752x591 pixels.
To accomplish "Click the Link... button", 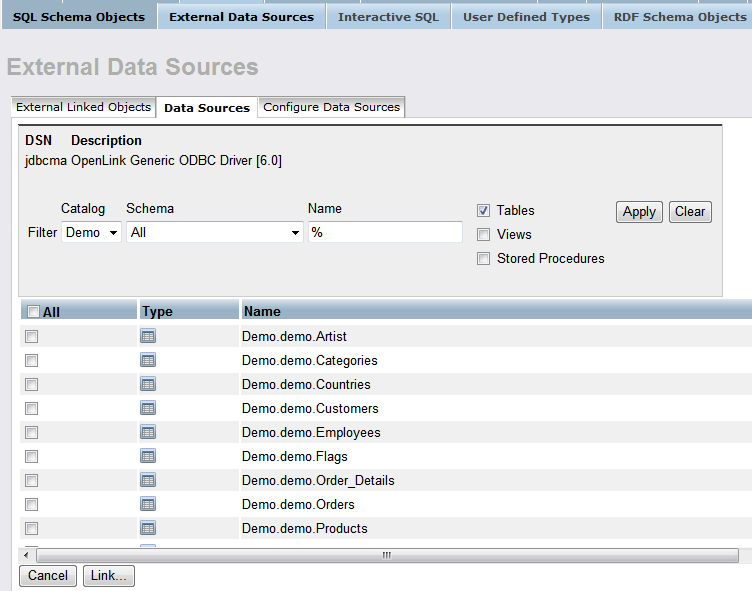I will pyautogui.click(x=108, y=575).
